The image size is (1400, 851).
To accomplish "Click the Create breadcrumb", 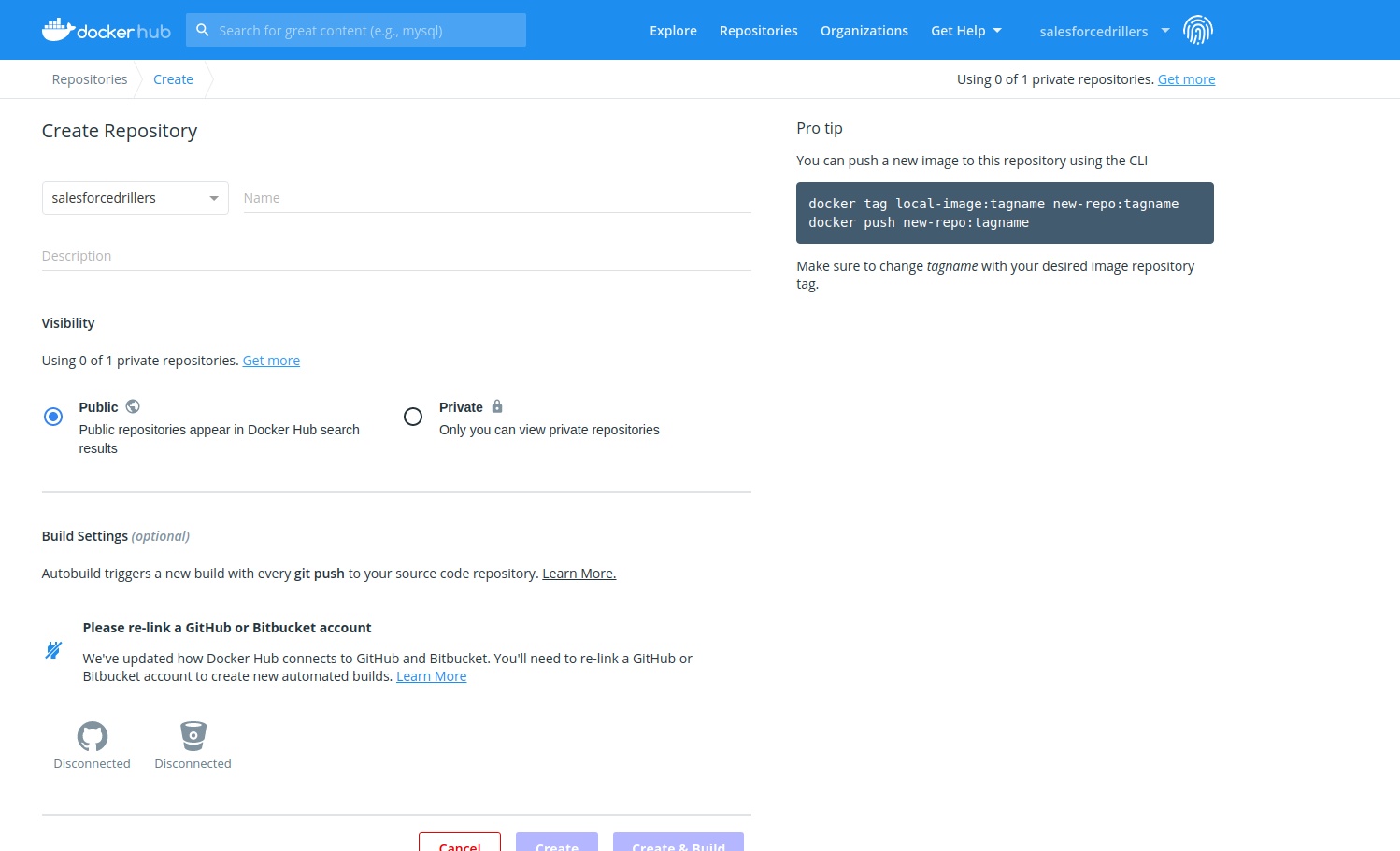I will 174,79.
